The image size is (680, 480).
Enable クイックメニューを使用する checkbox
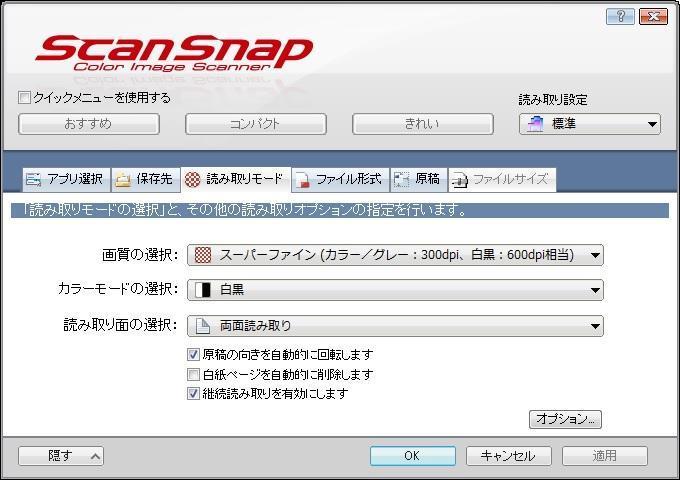pyautogui.click(x=24, y=98)
